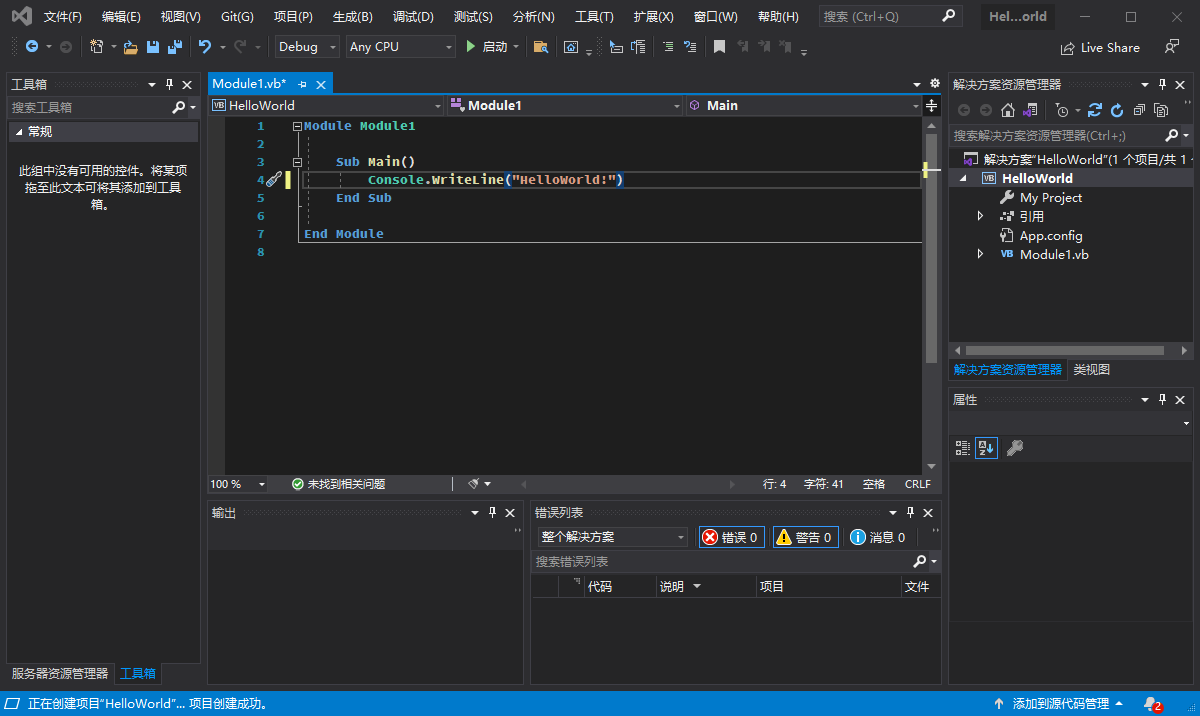The image size is (1200, 716).
Task: Toggle the 消息 0 messages filter
Action: (877, 537)
